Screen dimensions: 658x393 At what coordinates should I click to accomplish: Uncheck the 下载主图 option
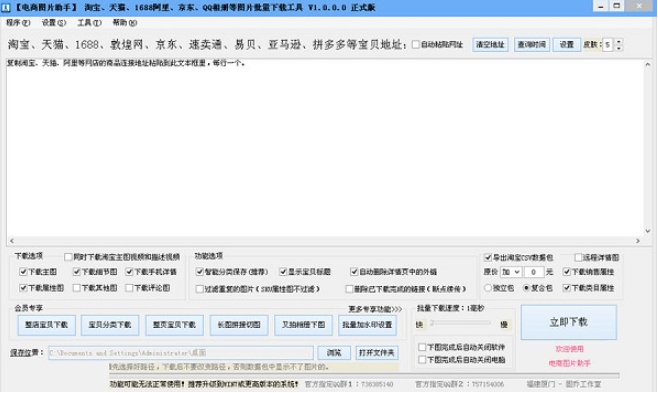pyautogui.click(x=23, y=272)
